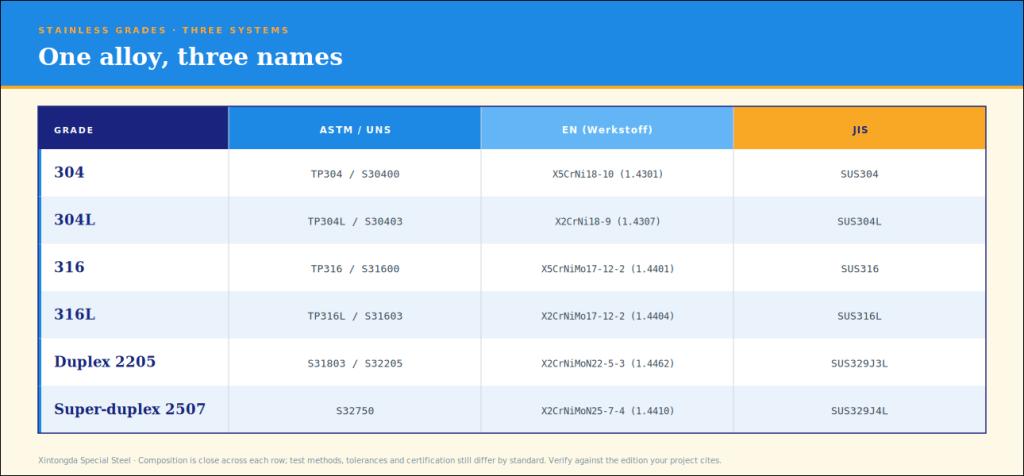This screenshot has height=476, width=1024.
Task: Pick the JIS value SUS329J4L
Action: click(x=859, y=411)
